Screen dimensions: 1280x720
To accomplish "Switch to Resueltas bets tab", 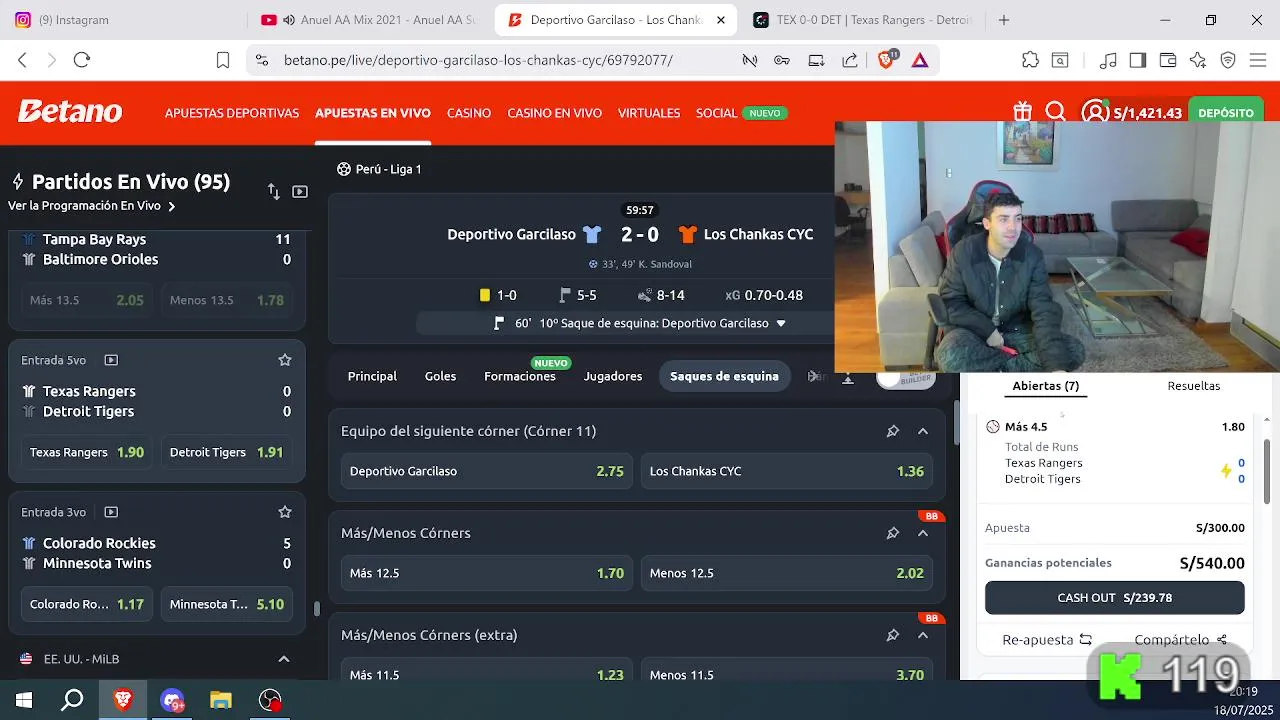I will [1194, 386].
